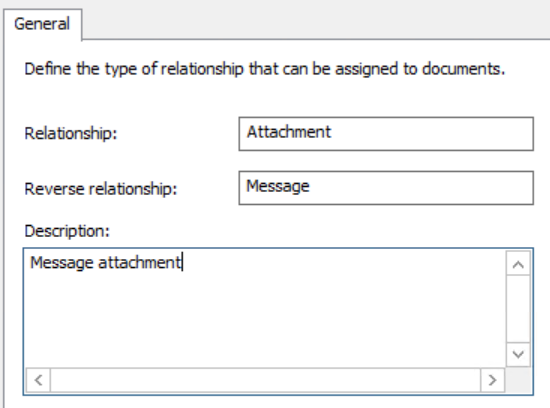Viewport: 550px width, 408px height.
Task: Click empty space below the description text
Action: tap(265, 319)
